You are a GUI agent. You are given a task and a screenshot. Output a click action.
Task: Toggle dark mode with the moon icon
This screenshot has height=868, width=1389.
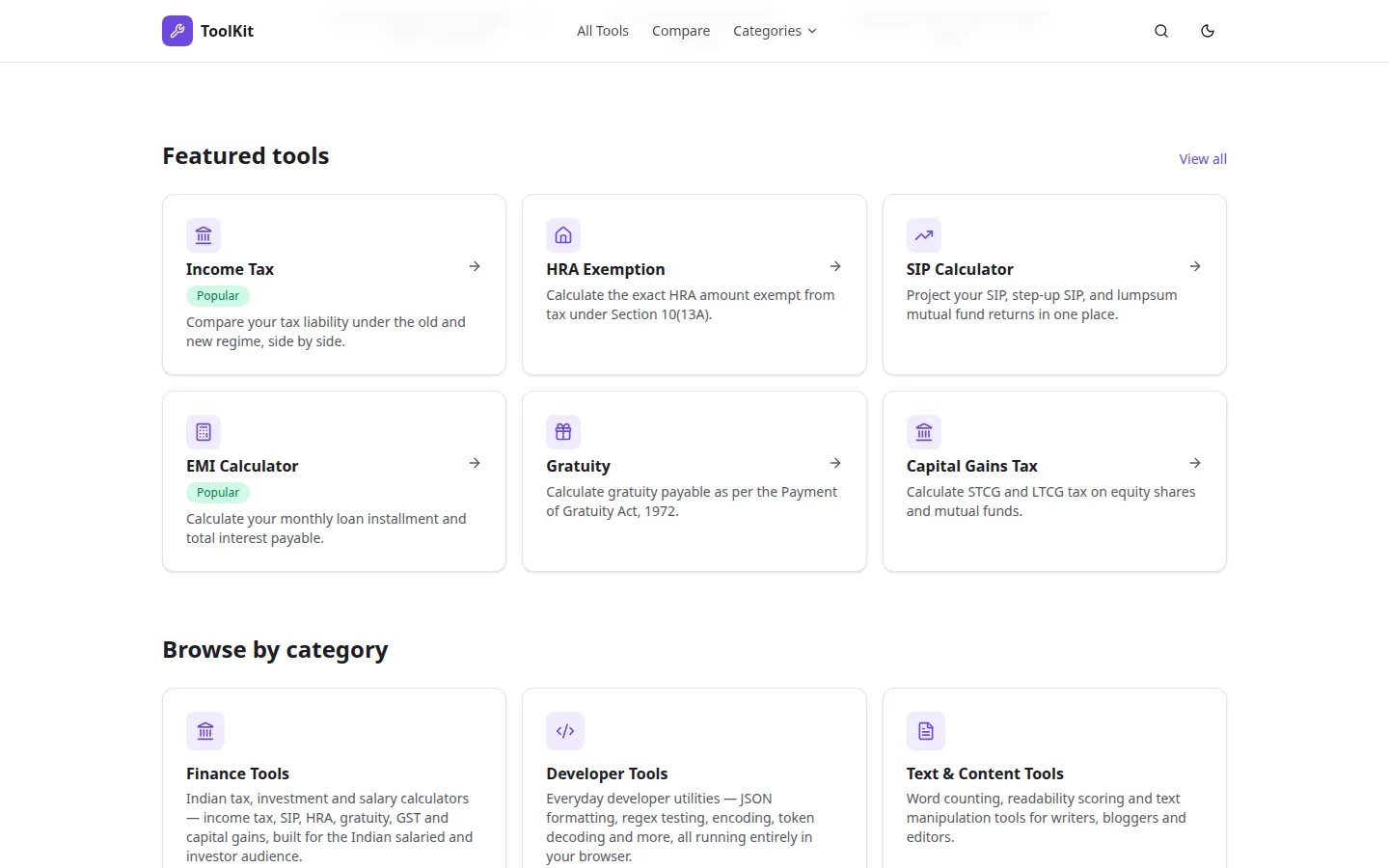[1208, 31]
